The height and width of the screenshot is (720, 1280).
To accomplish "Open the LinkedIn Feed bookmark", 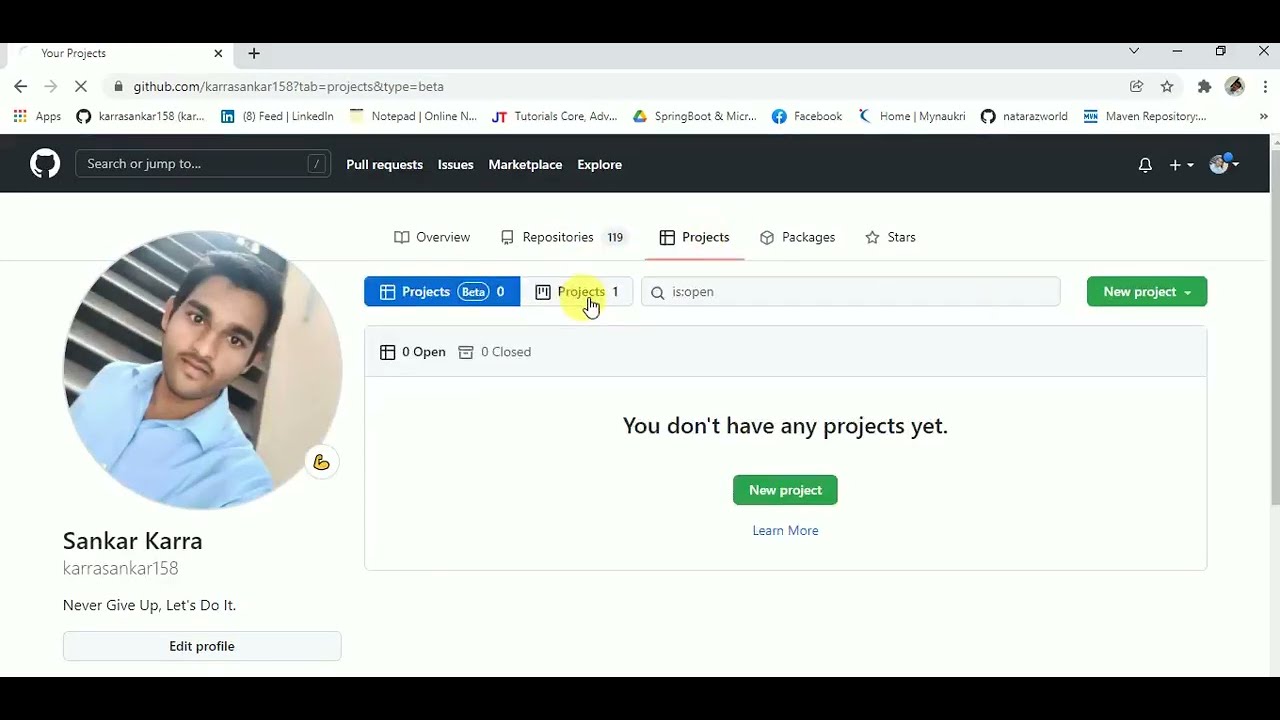I will coord(277,116).
